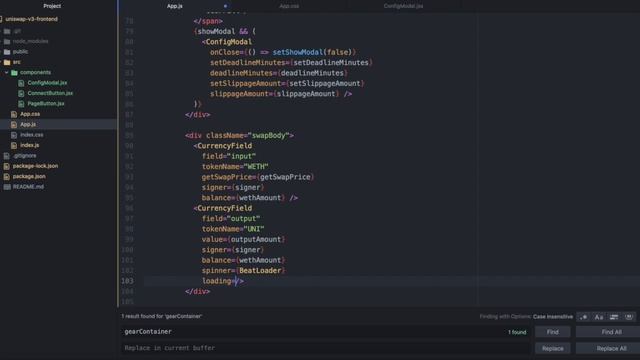
Task: Click '1 found' result count
Action: coord(517,332)
